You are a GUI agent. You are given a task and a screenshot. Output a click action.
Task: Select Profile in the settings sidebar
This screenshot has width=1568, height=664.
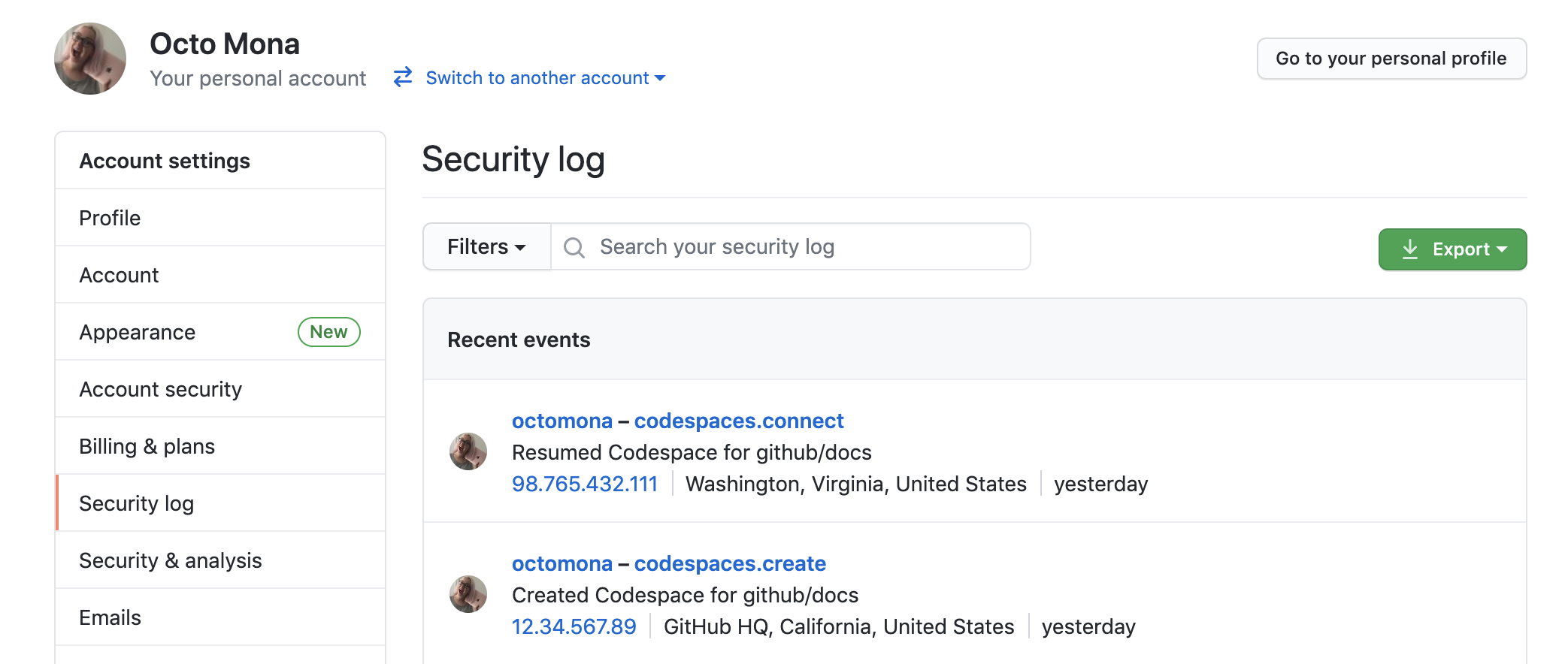(x=109, y=217)
